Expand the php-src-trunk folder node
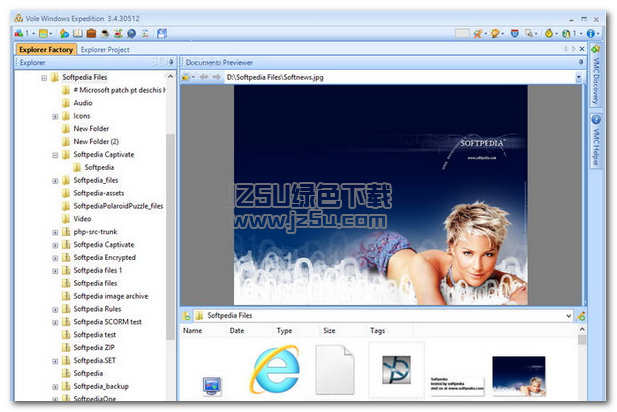 click(x=55, y=233)
